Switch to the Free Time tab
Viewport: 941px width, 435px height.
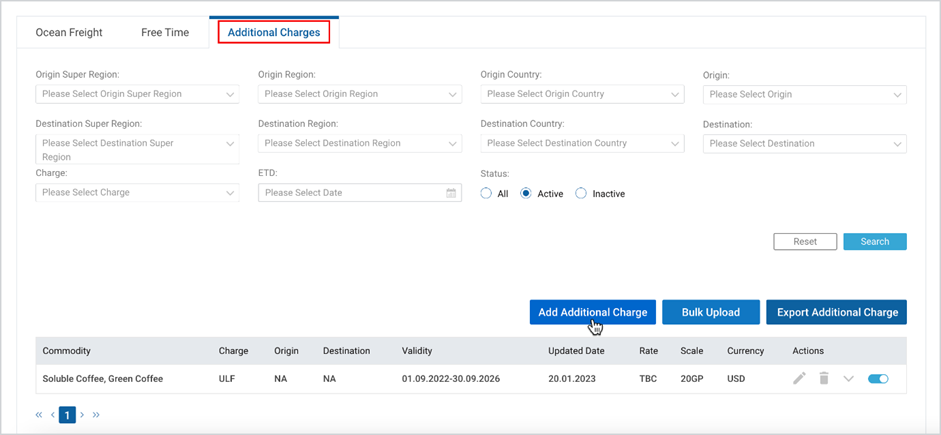click(165, 32)
